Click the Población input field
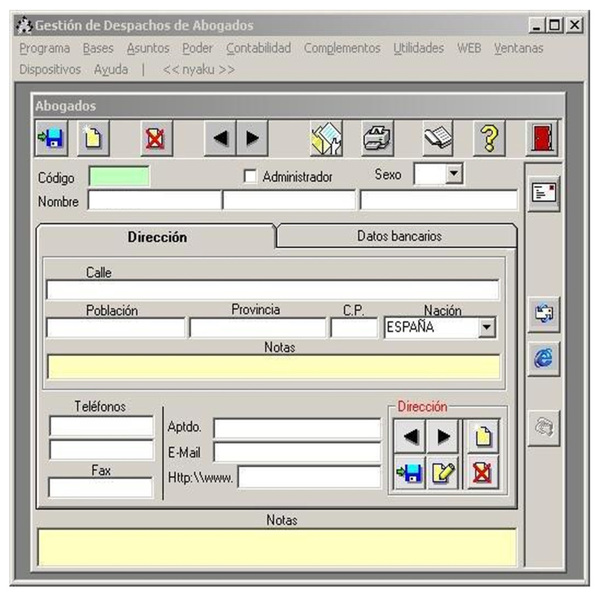This screenshot has height=600, width=600. point(116,328)
